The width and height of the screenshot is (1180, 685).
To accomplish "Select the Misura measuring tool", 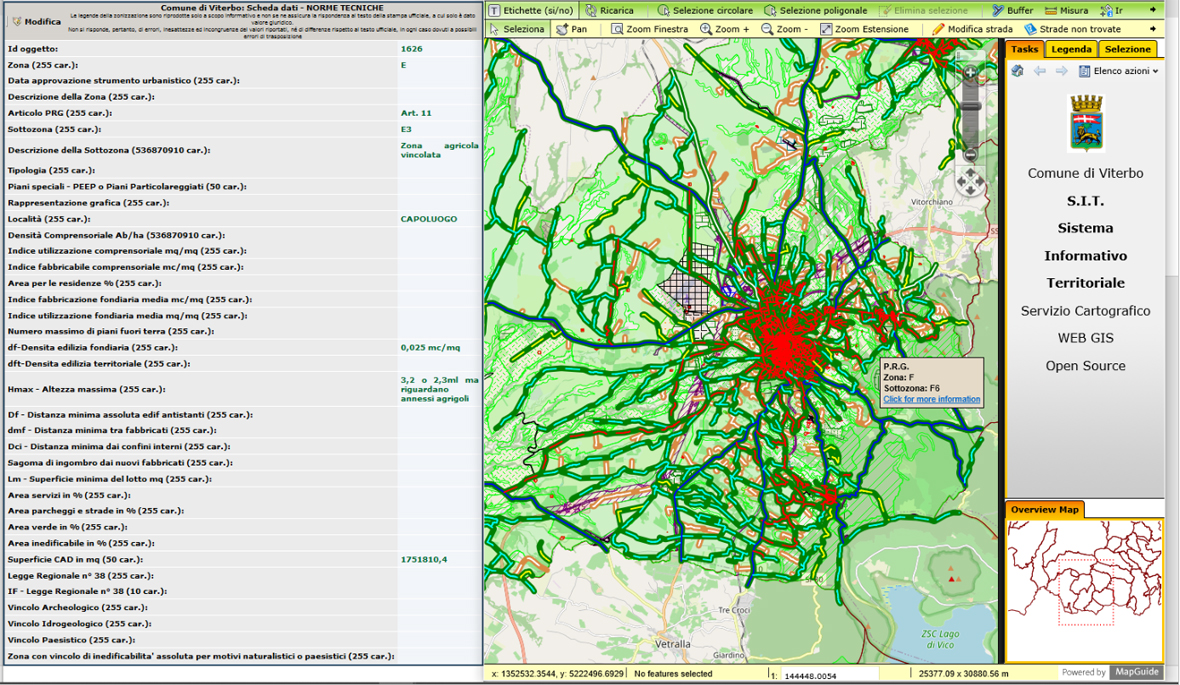I will tap(1066, 11).
